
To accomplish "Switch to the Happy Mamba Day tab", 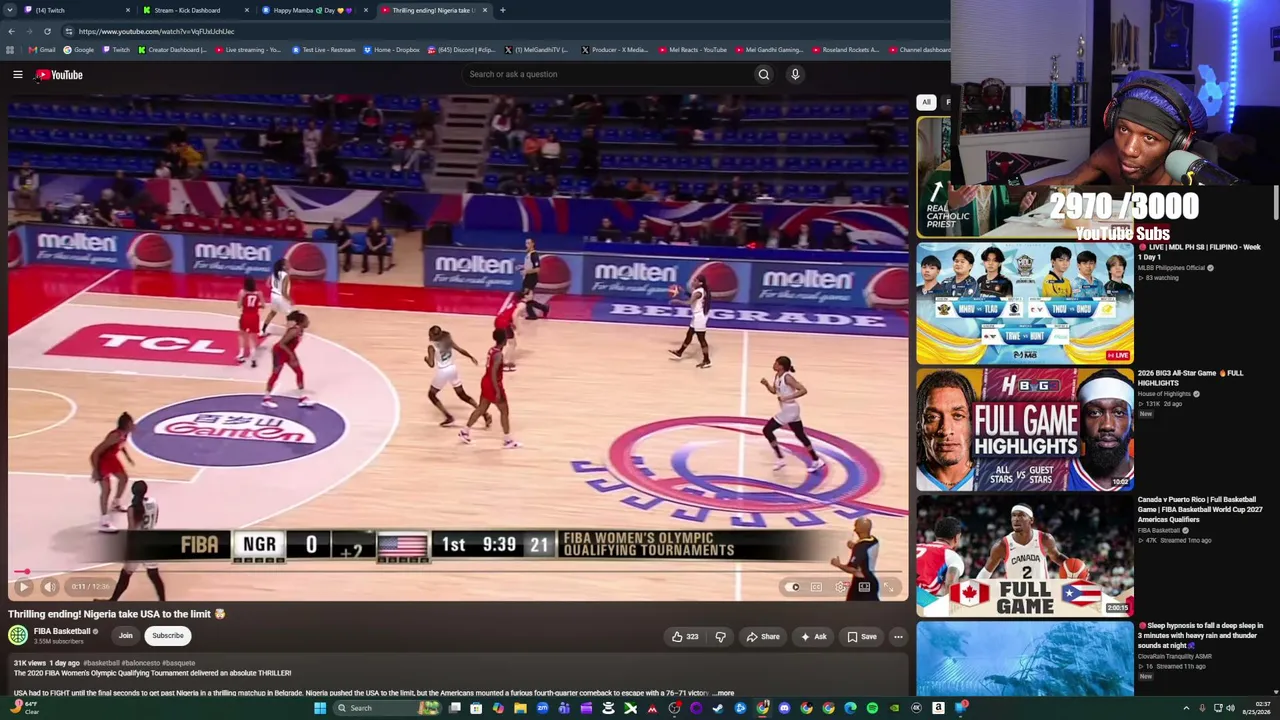I will [x=314, y=10].
